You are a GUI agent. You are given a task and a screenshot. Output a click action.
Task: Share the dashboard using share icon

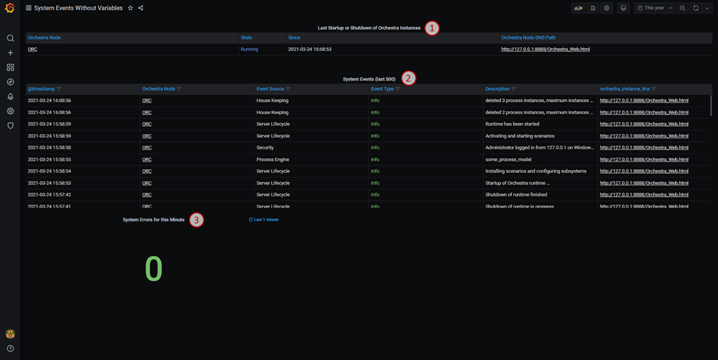[x=141, y=8]
